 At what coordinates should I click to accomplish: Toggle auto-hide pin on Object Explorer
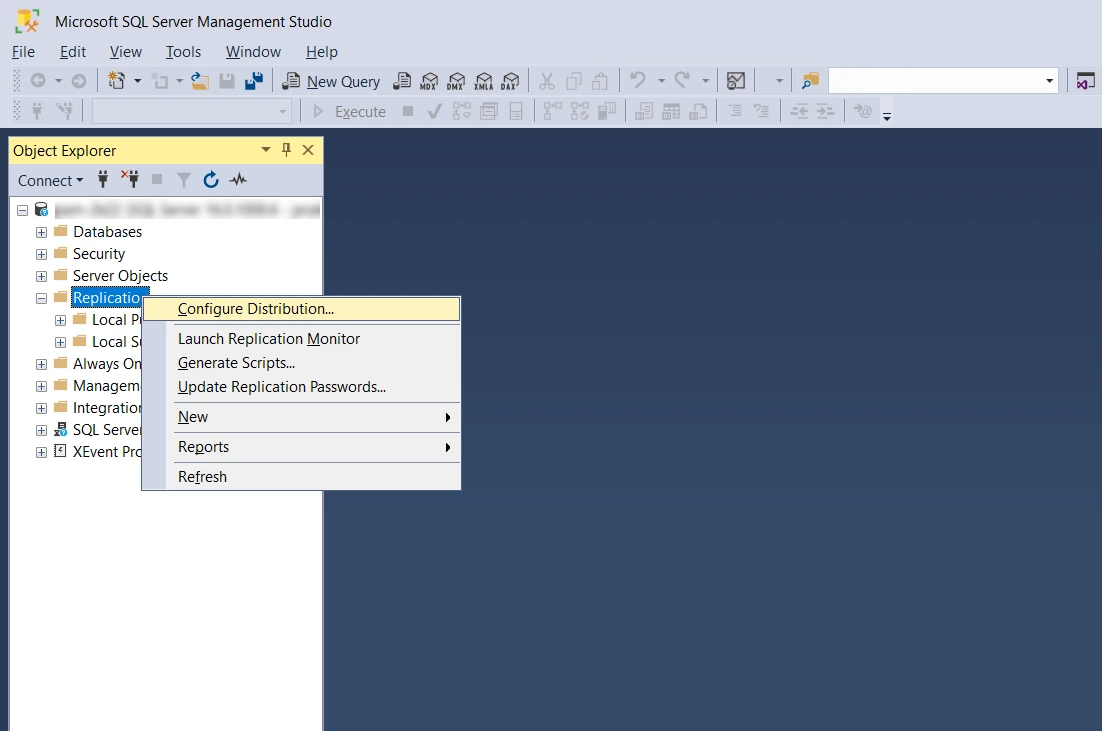(286, 150)
